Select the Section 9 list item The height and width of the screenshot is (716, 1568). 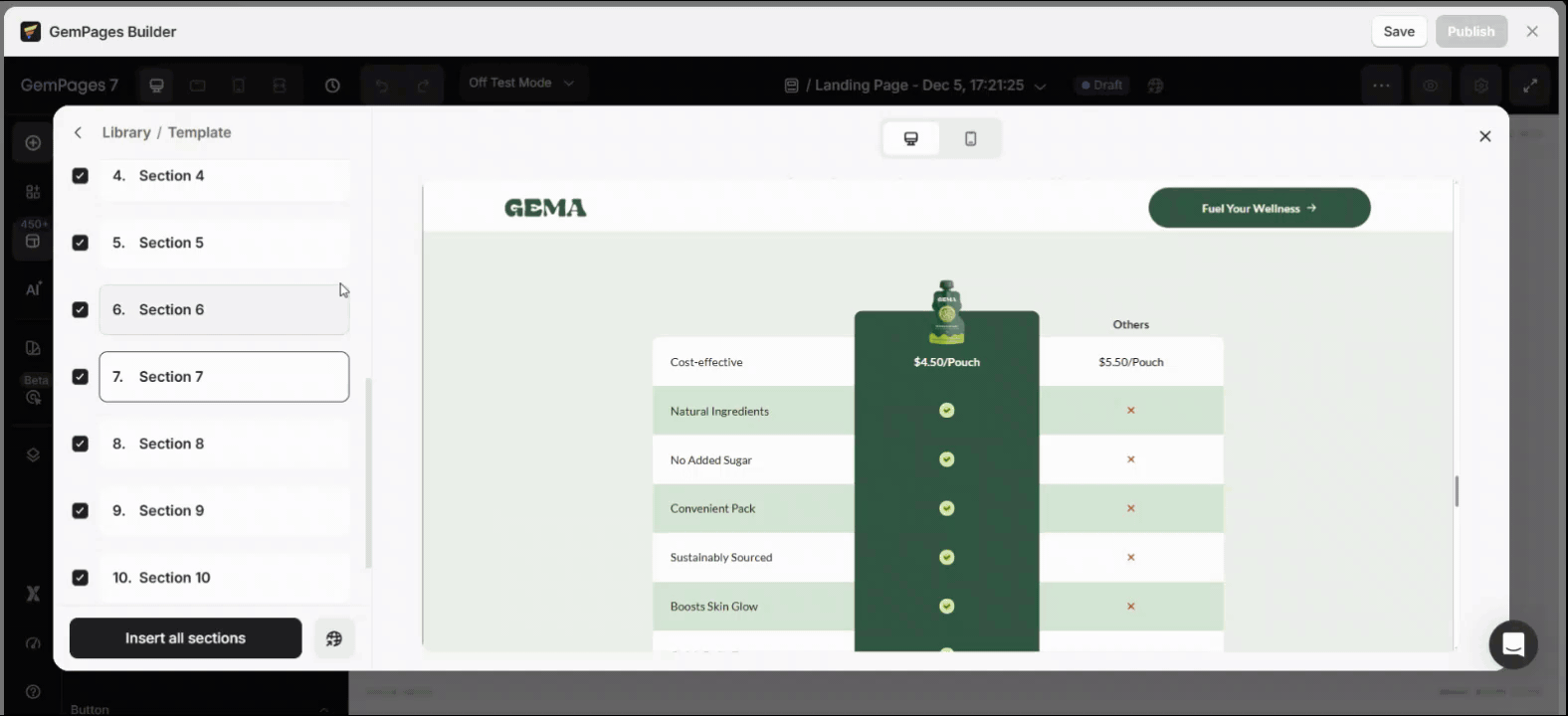pyautogui.click(x=224, y=511)
